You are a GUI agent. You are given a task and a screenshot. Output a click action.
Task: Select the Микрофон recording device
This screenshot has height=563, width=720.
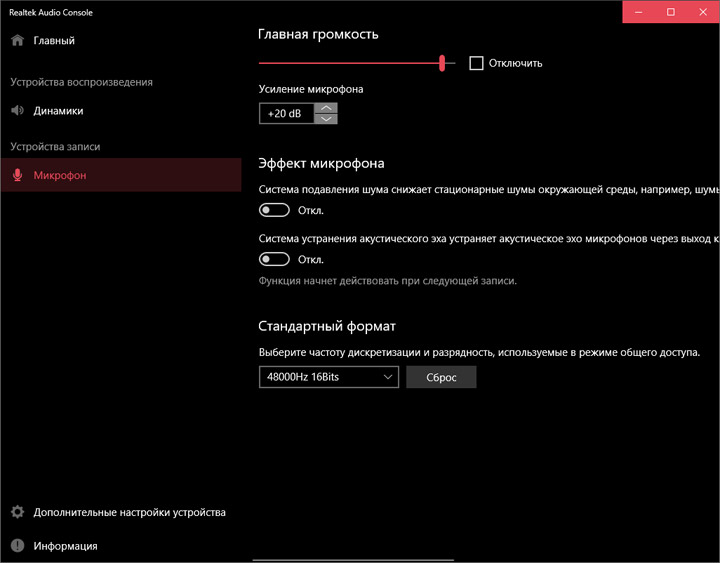click(x=121, y=175)
